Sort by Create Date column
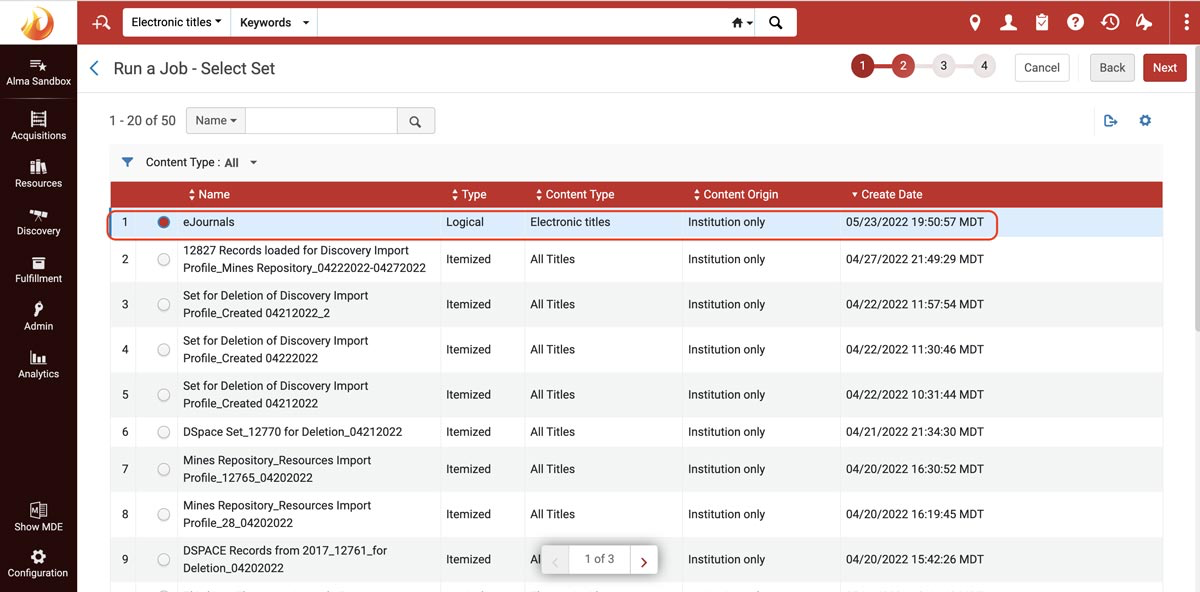This screenshot has width=1200, height=592. point(886,194)
